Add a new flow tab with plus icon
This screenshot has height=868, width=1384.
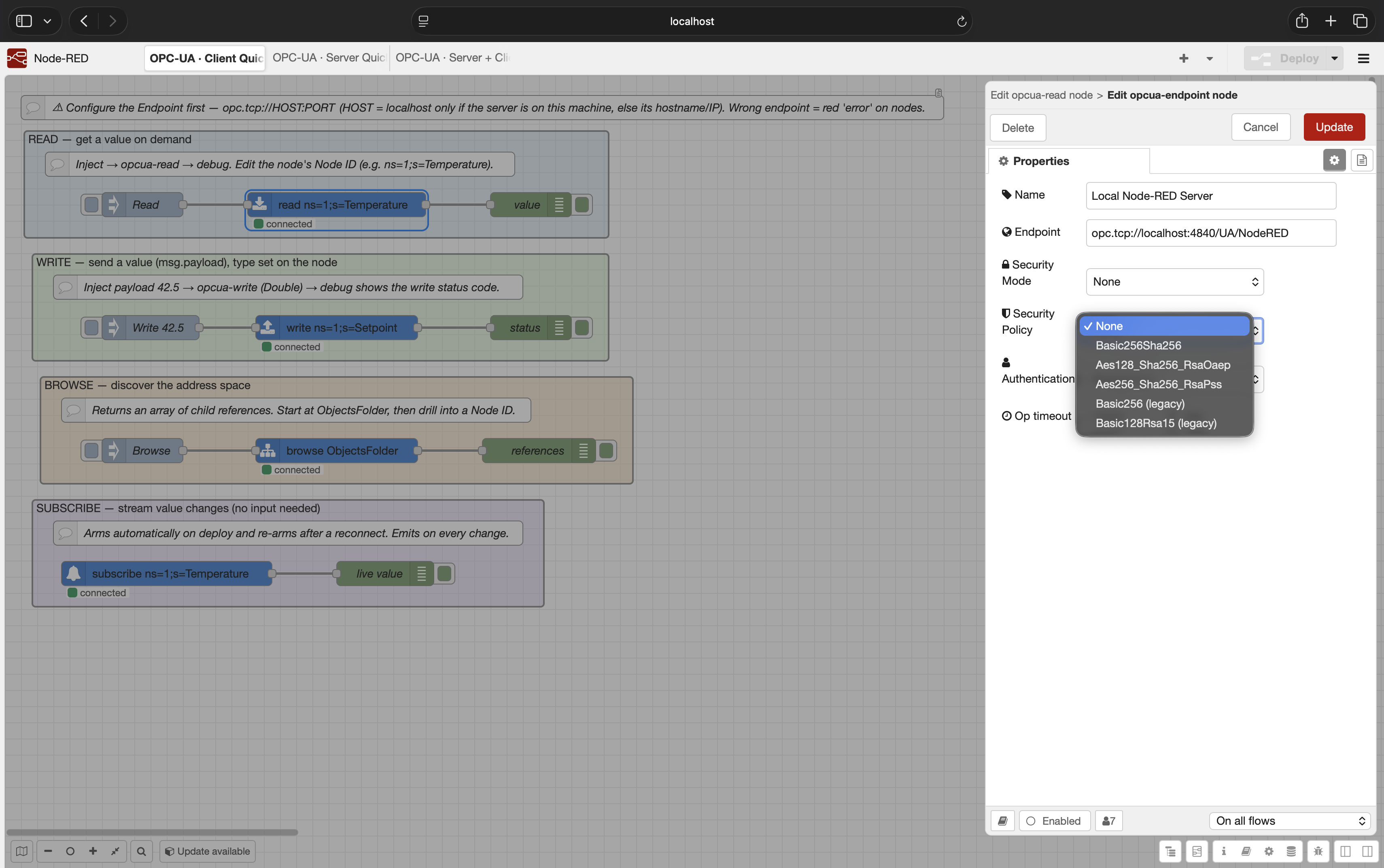(x=1184, y=59)
